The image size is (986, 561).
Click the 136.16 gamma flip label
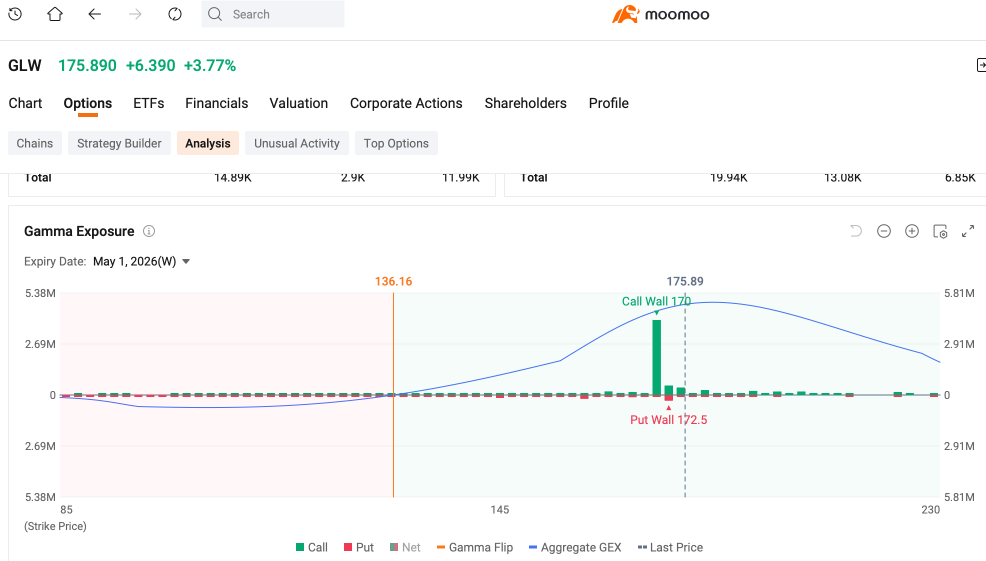tap(394, 281)
